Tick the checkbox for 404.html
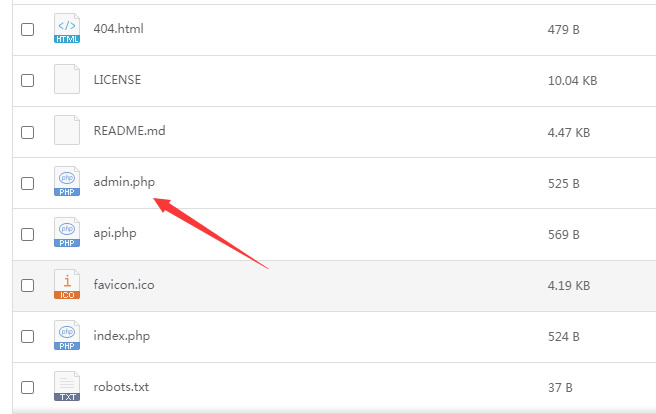 click(x=28, y=29)
